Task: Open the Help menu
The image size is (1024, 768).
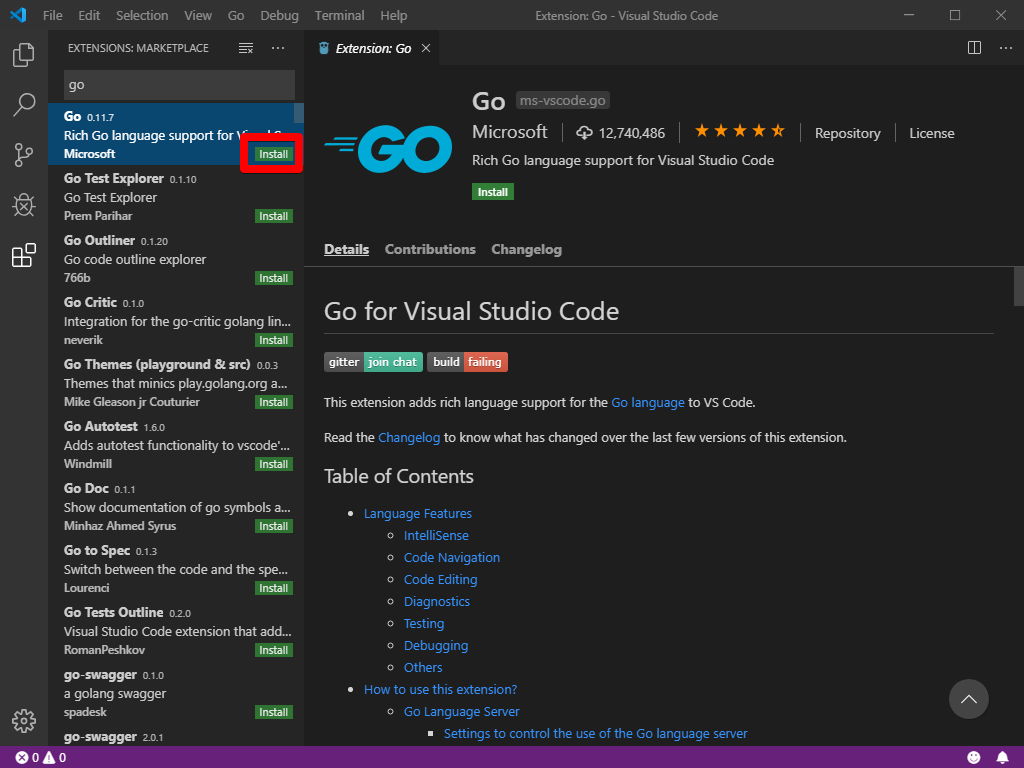Action: (x=394, y=15)
